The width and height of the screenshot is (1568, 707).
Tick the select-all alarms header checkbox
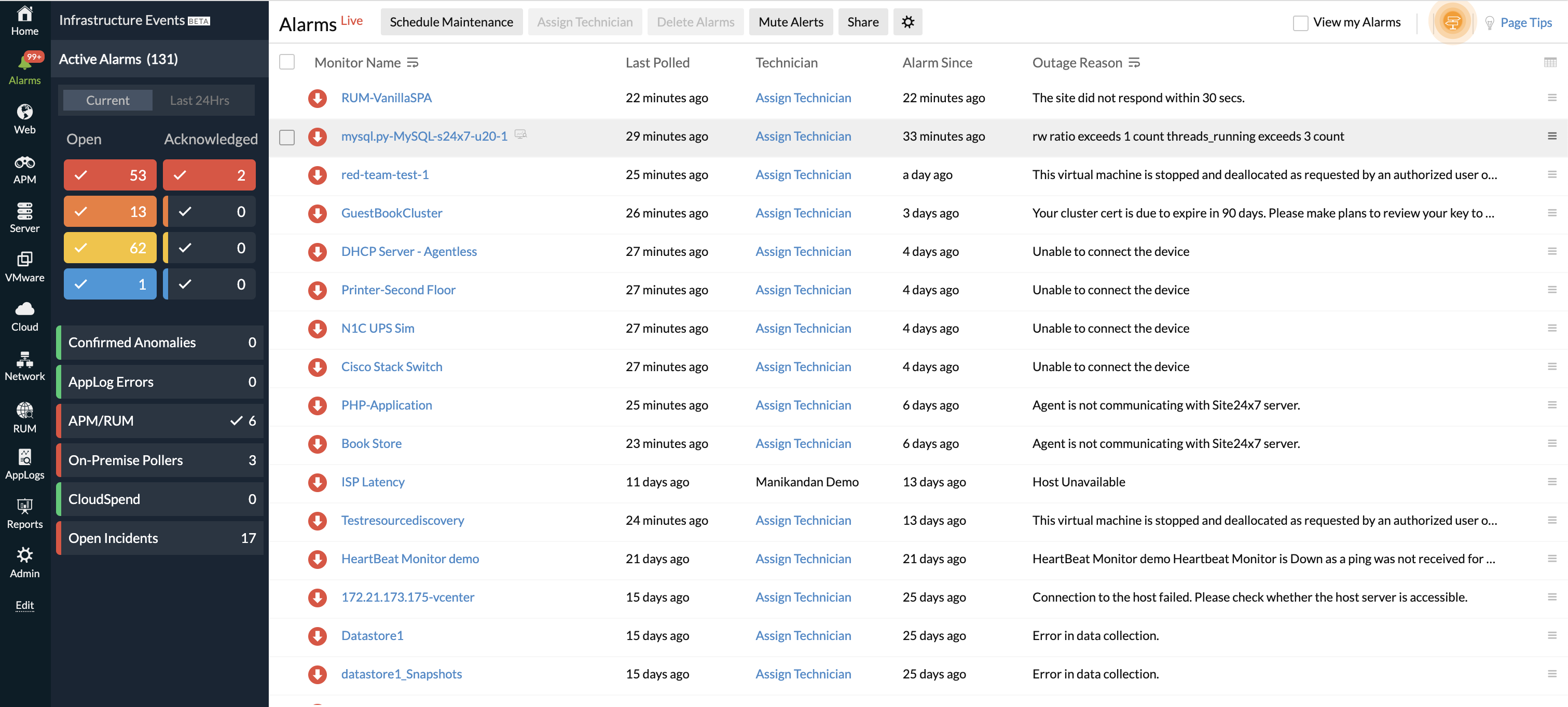click(x=287, y=62)
